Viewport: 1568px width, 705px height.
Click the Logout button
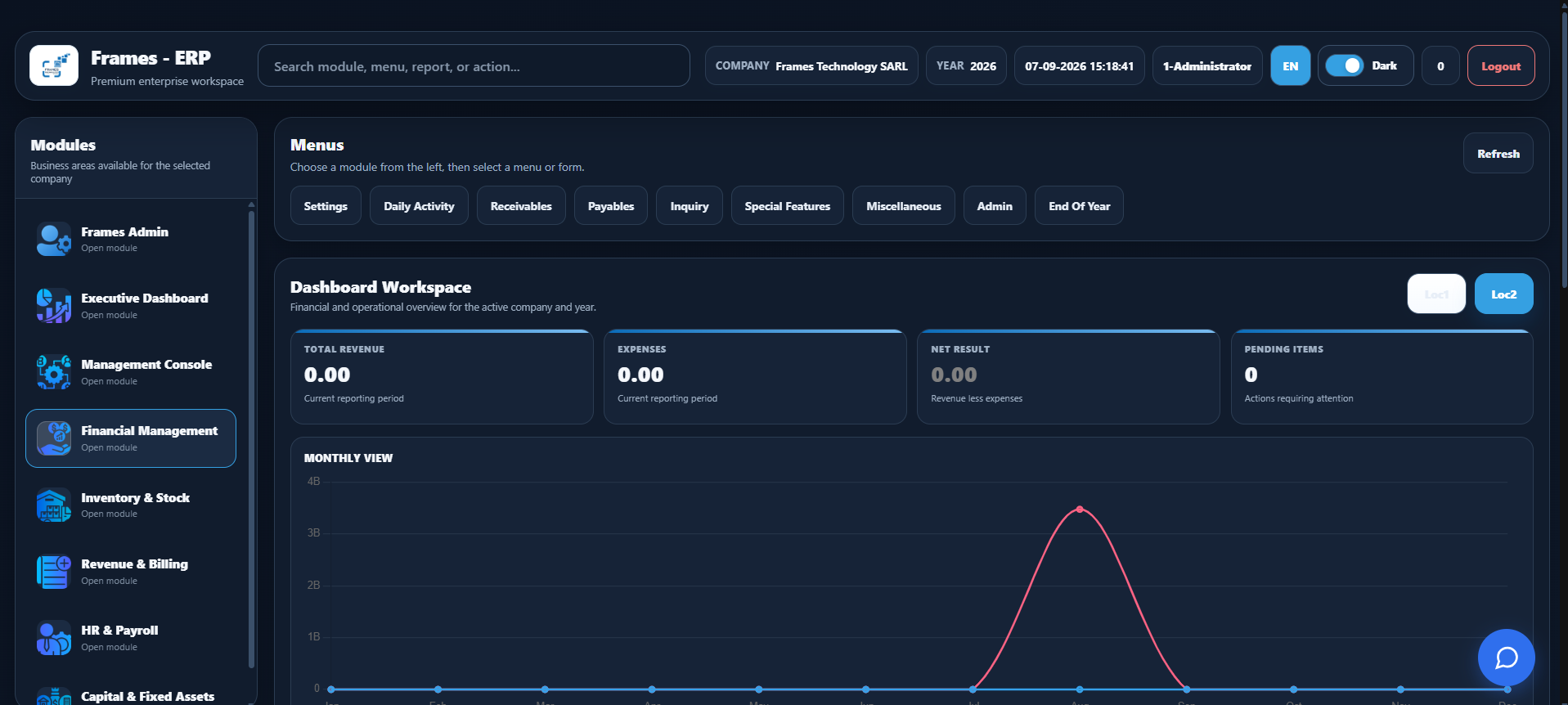click(x=1501, y=65)
